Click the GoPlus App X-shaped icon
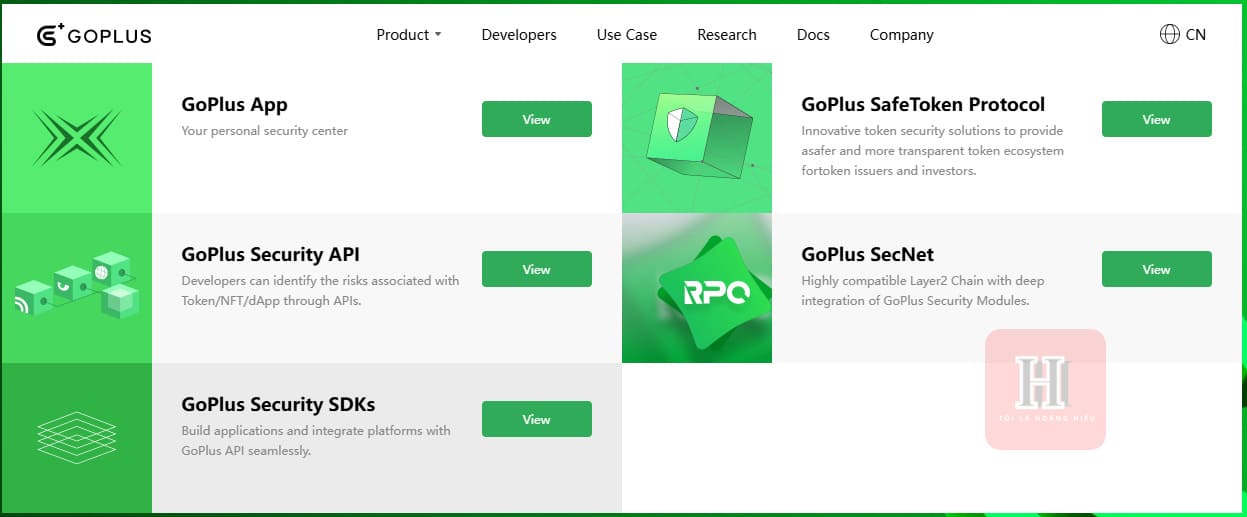The width and height of the screenshot is (1247, 517). pyautogui.click(x=76, y=138)
